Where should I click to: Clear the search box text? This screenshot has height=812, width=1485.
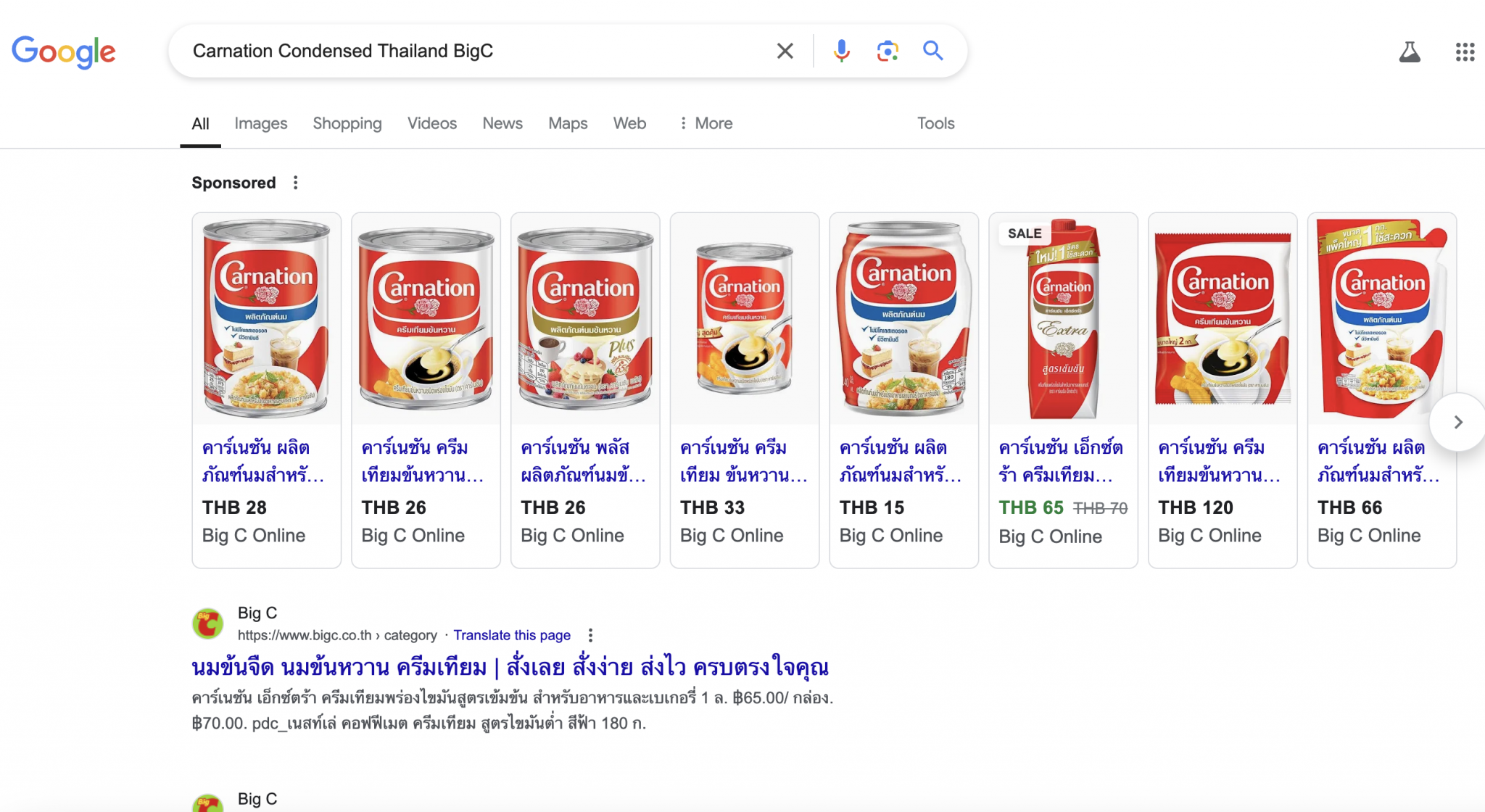point(785,51)
